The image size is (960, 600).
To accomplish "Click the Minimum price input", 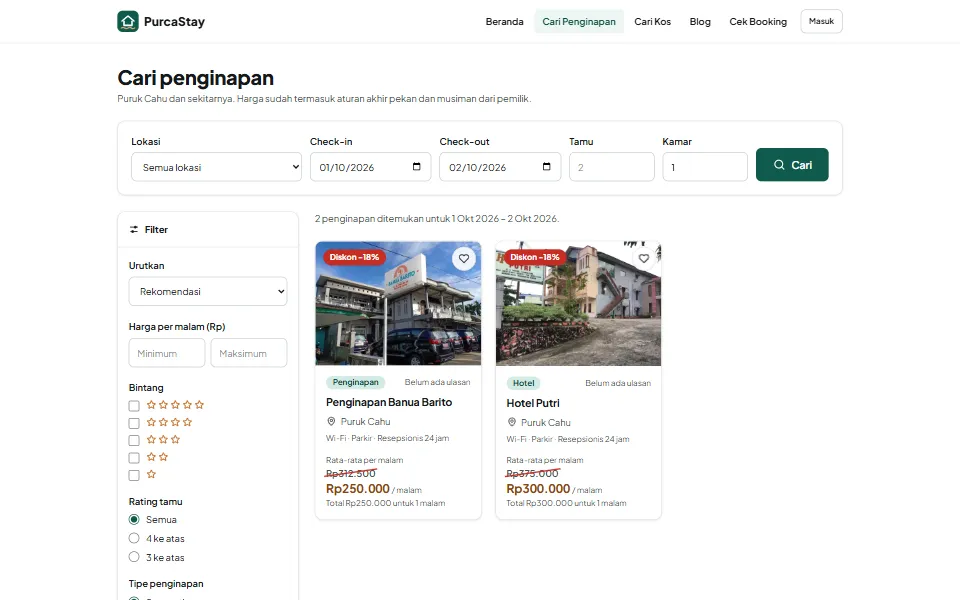I will (167, 353).
